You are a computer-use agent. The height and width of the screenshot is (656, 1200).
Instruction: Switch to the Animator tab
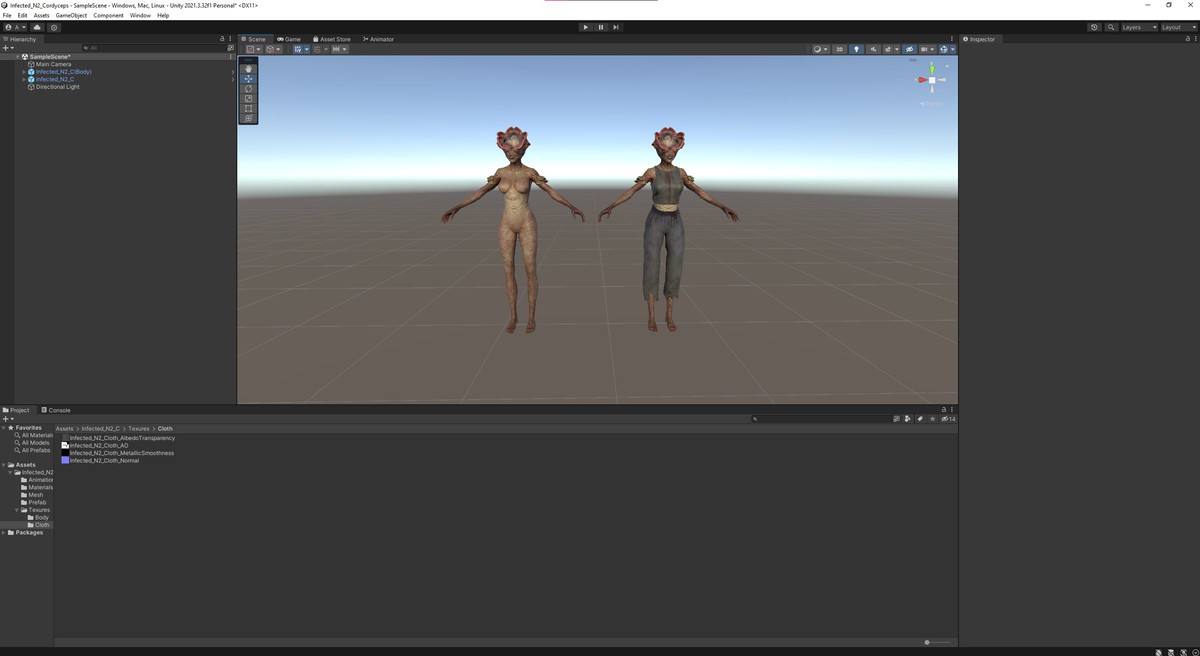379,39
